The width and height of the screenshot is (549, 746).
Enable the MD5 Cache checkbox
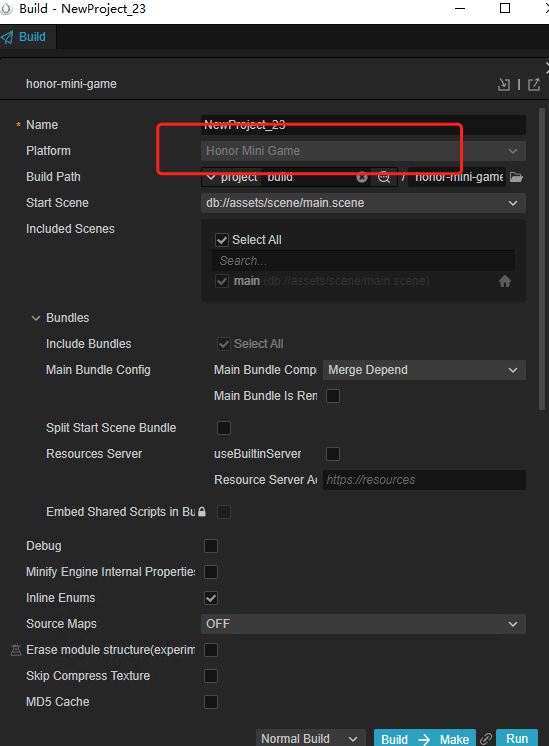click(211, 702)
